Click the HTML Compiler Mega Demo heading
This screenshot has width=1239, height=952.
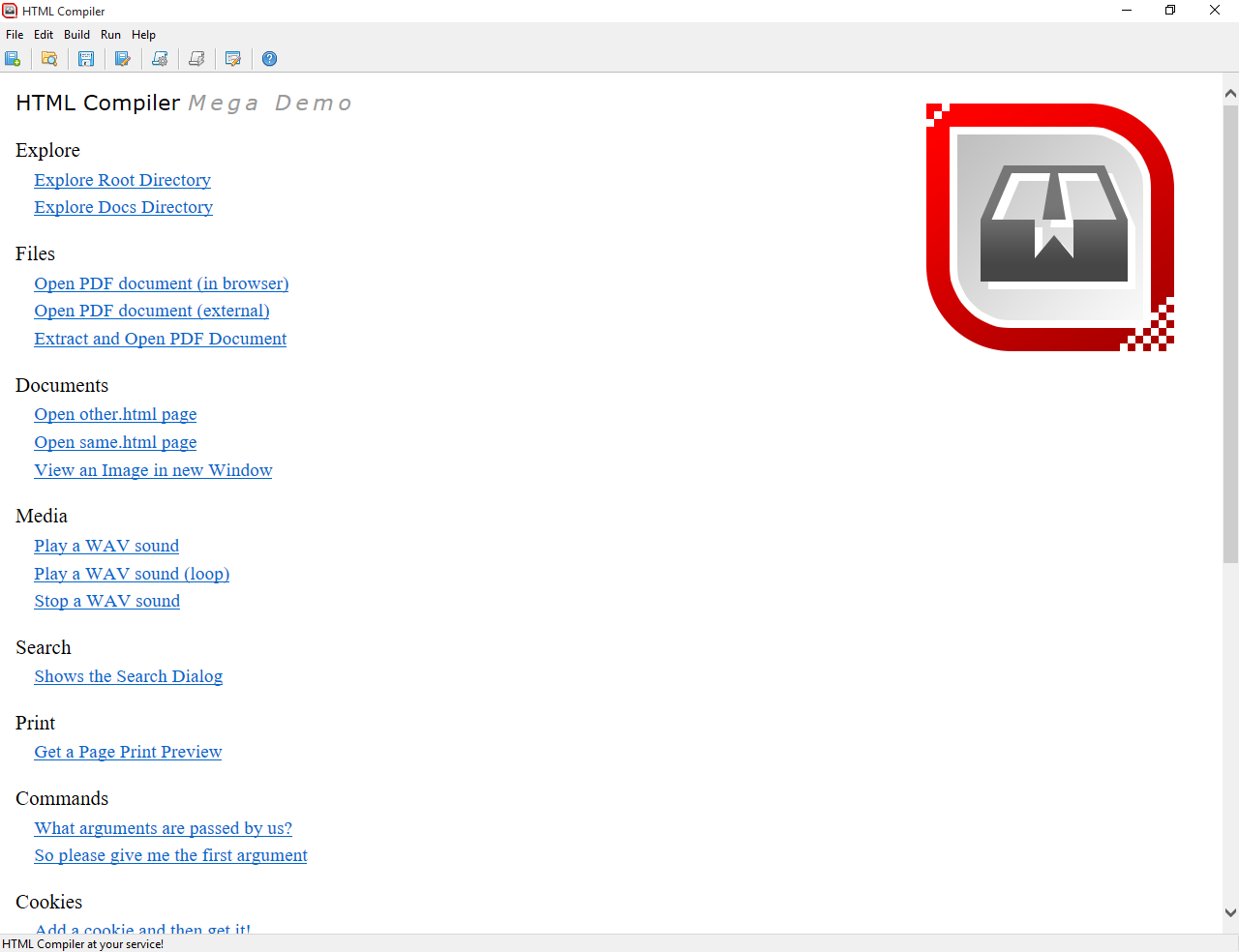(184, 103)
